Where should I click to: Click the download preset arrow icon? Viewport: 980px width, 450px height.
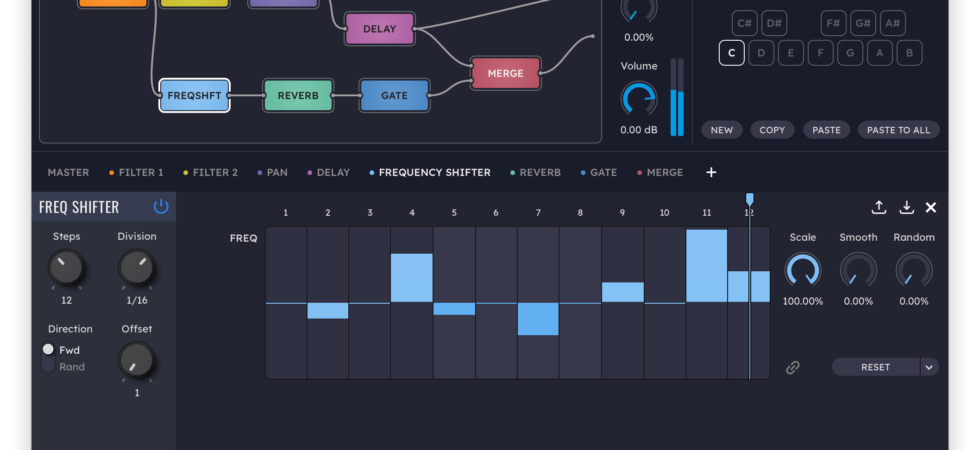click(x=906, y=207)
